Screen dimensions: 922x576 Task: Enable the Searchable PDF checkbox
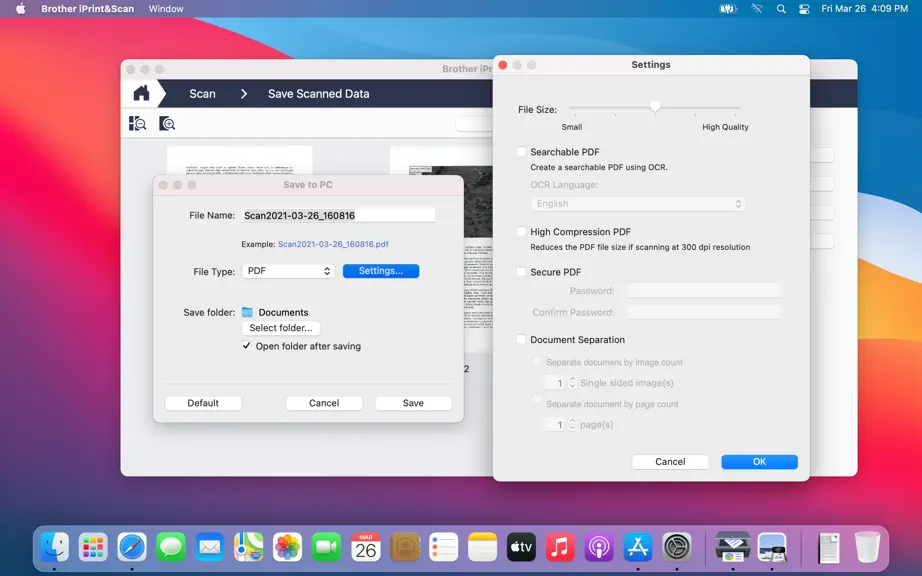521,152
